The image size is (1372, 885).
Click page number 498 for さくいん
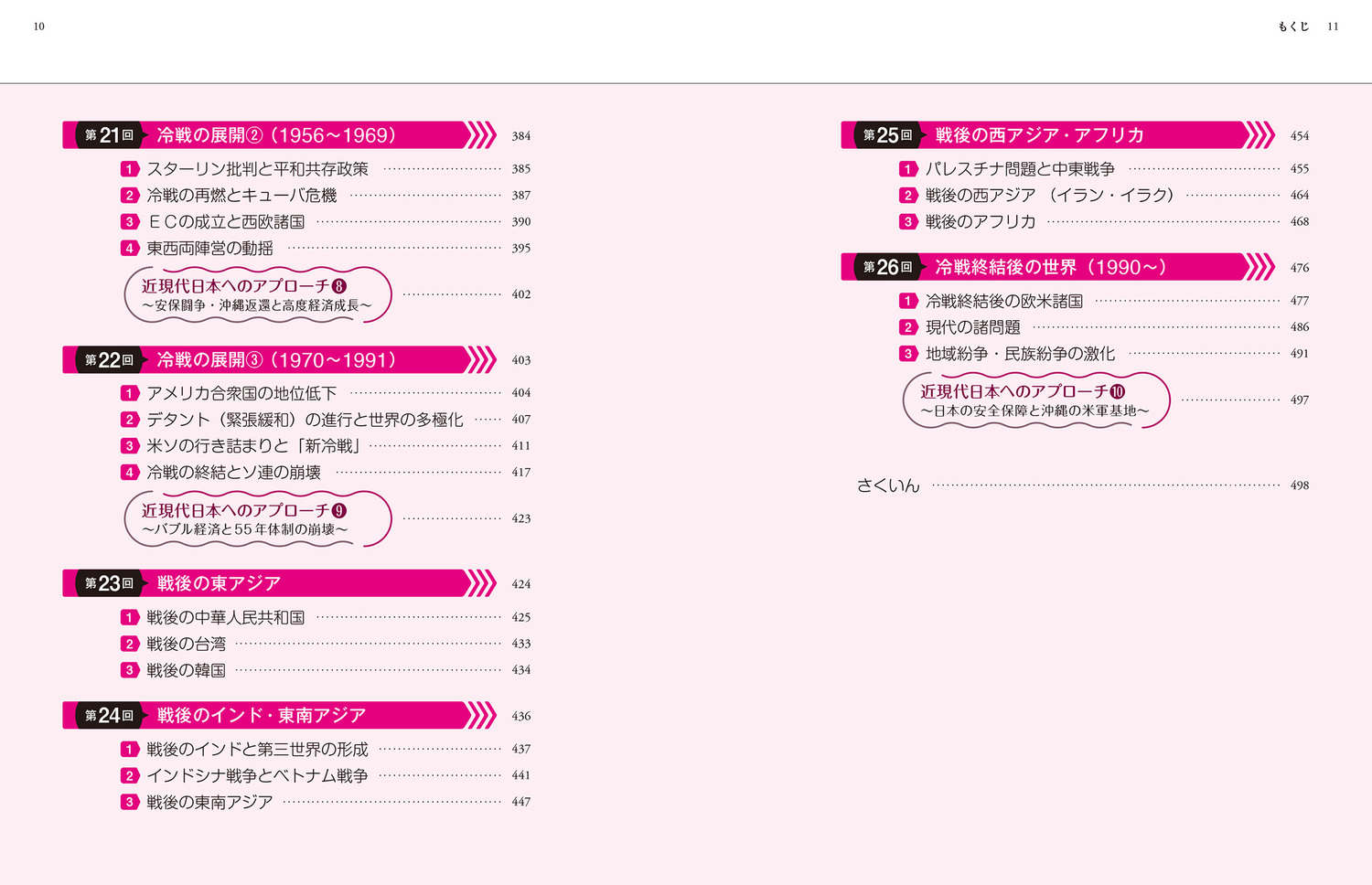(1300, 485)
